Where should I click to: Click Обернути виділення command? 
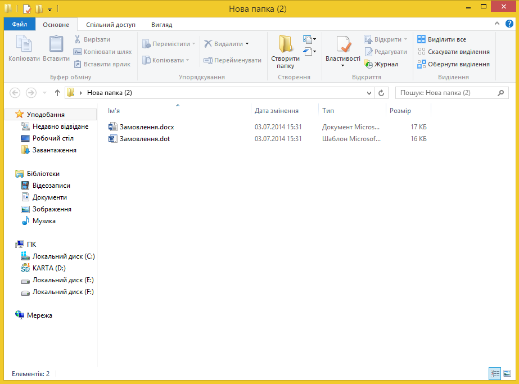pyautogui.click(x=453, y=64)
